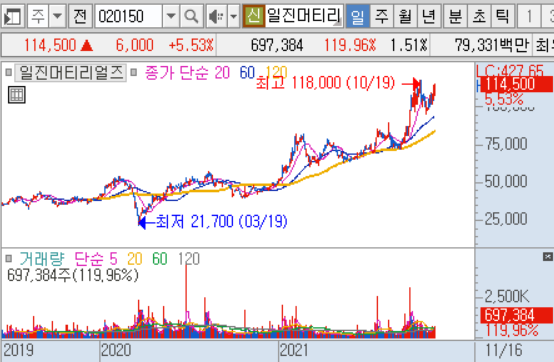Click the 25,000 price axis label

506,219
